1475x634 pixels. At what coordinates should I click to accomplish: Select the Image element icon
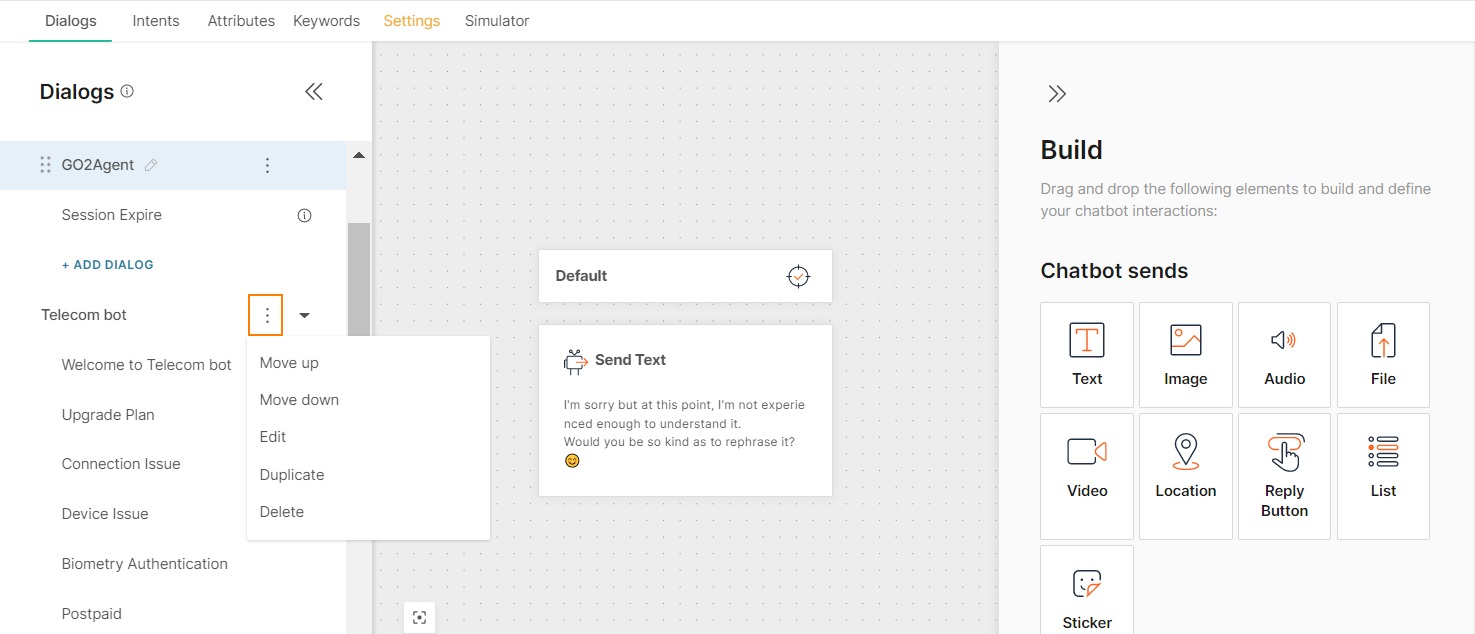click(1185, 341)
